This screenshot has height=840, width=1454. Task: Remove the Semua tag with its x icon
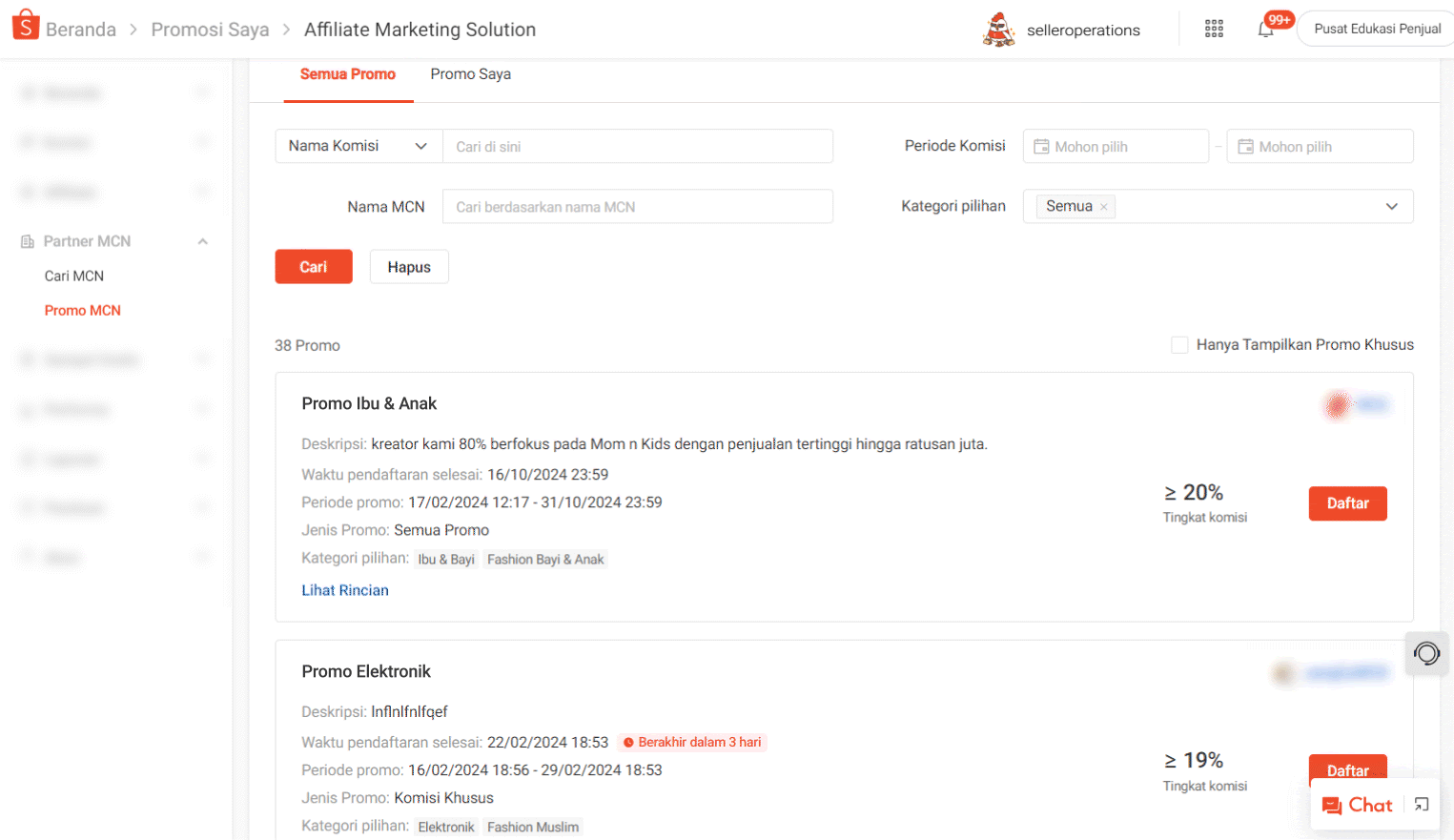1103,205
